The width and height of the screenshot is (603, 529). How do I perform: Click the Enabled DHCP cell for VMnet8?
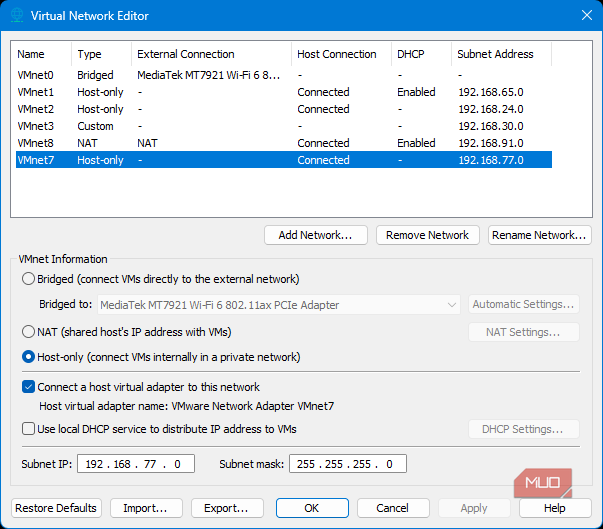[416, 143]
